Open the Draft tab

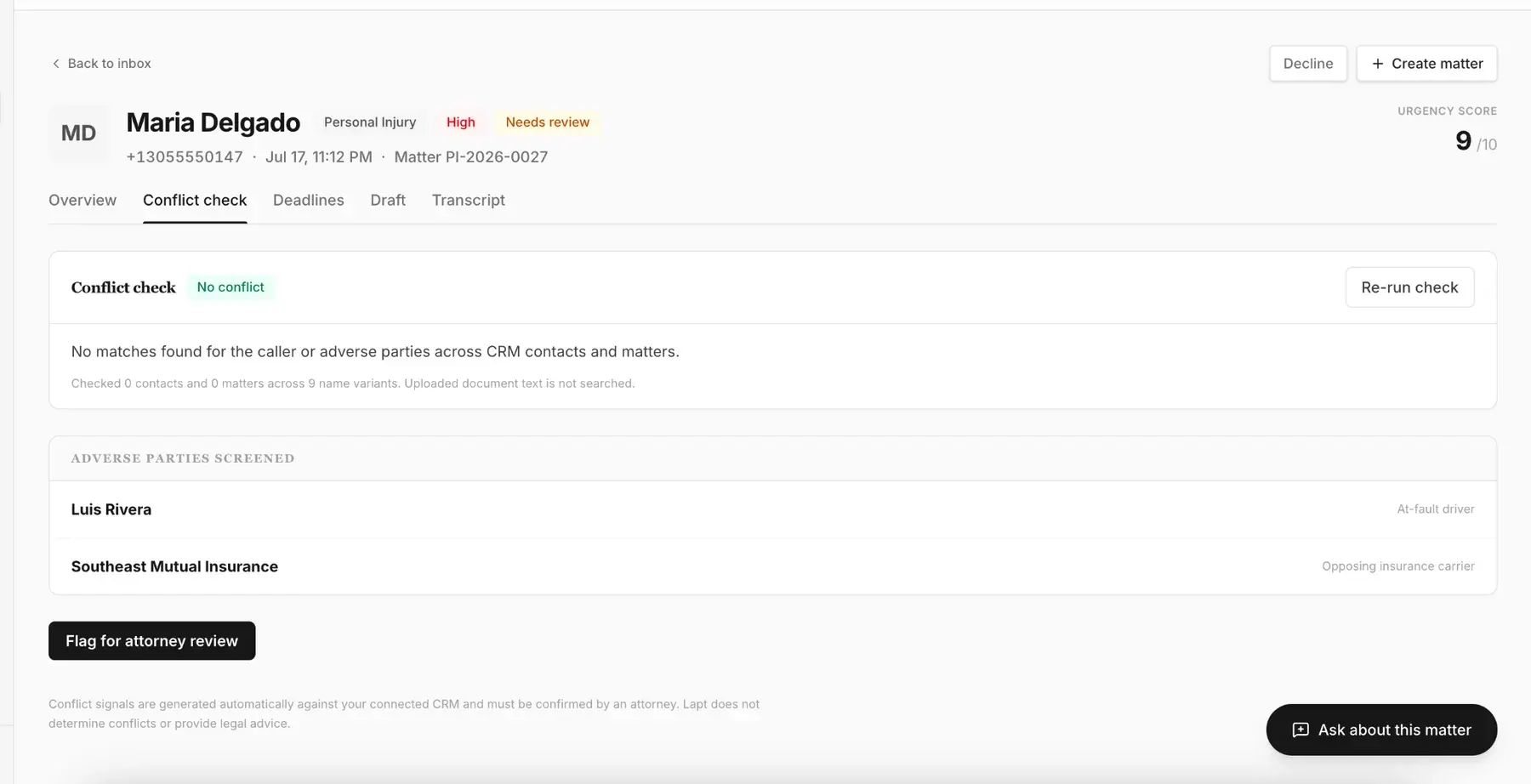[388, 201]
